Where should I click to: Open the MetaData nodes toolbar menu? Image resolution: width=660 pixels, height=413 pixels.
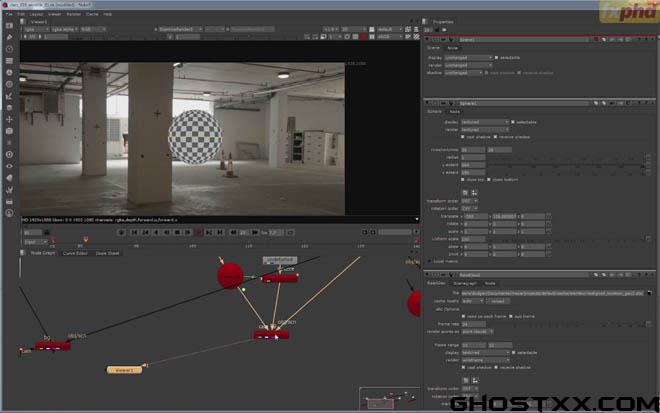(9, 178)
